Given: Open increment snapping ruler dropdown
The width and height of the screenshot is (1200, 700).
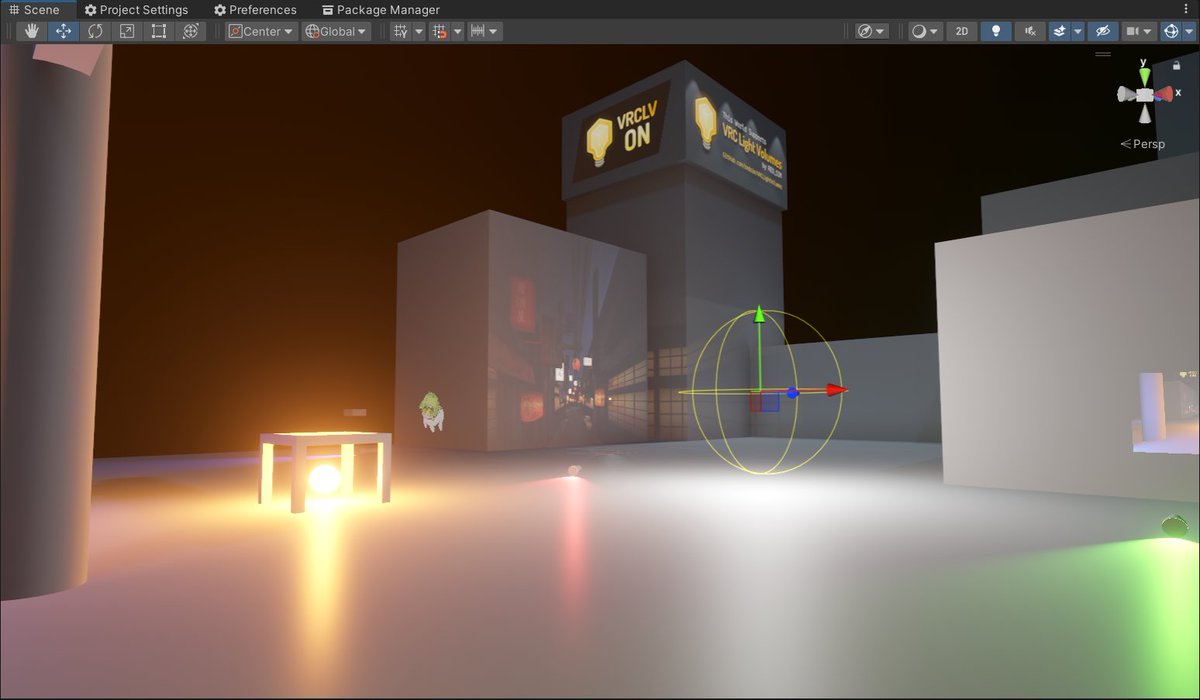Looking at the screenshot, I should click(x=485, y=31).
